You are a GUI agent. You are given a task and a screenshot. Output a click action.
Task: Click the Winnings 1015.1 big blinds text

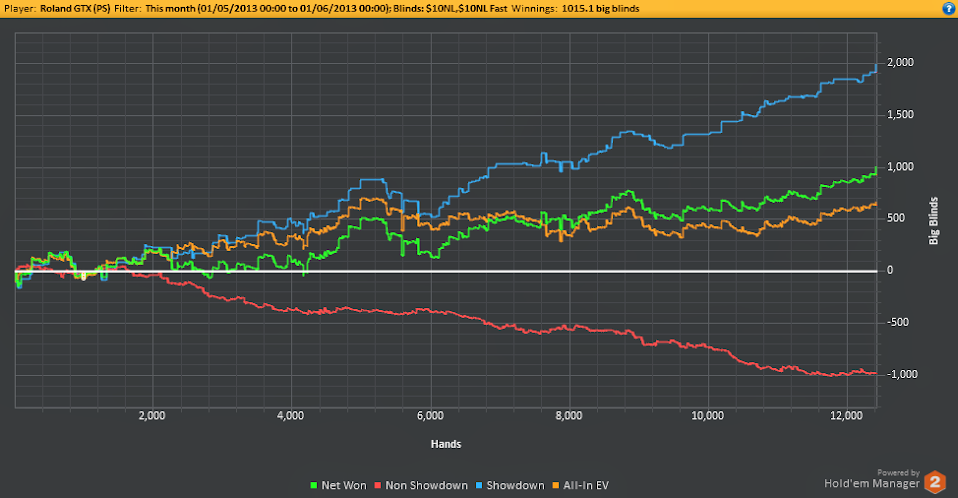tap(576, 9)
